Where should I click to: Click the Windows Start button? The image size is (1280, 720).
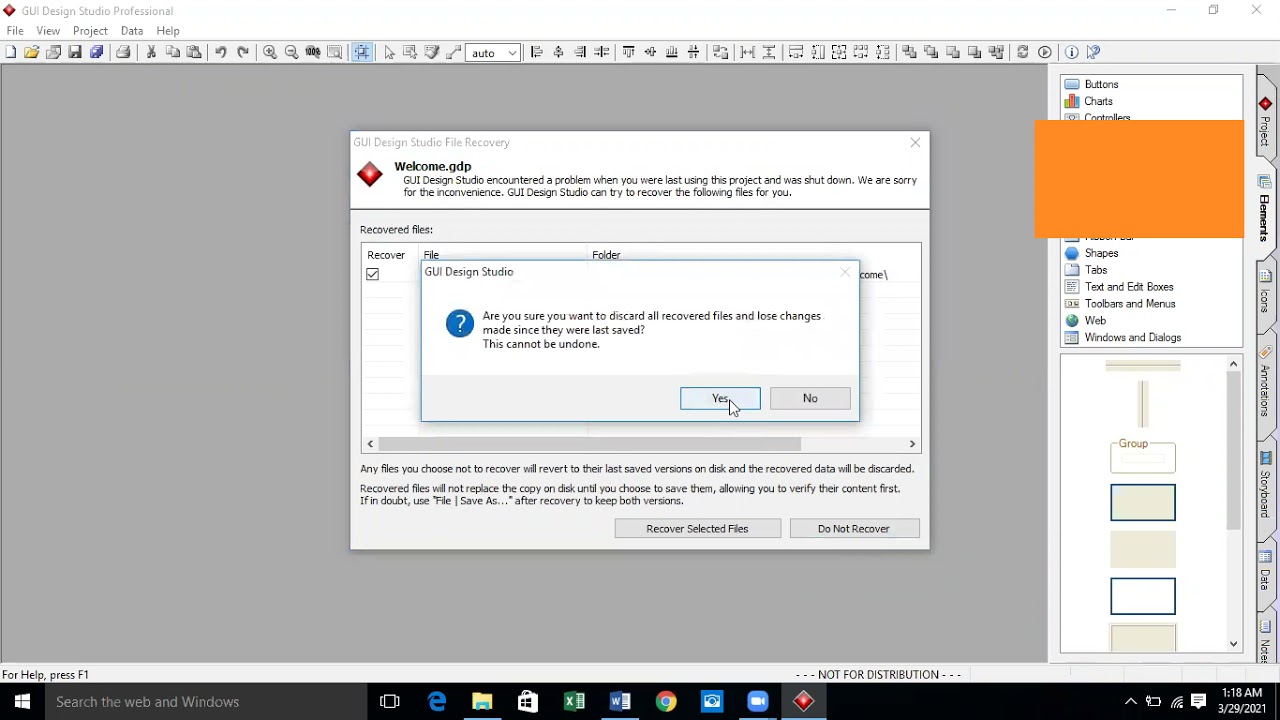coord(22,702)
